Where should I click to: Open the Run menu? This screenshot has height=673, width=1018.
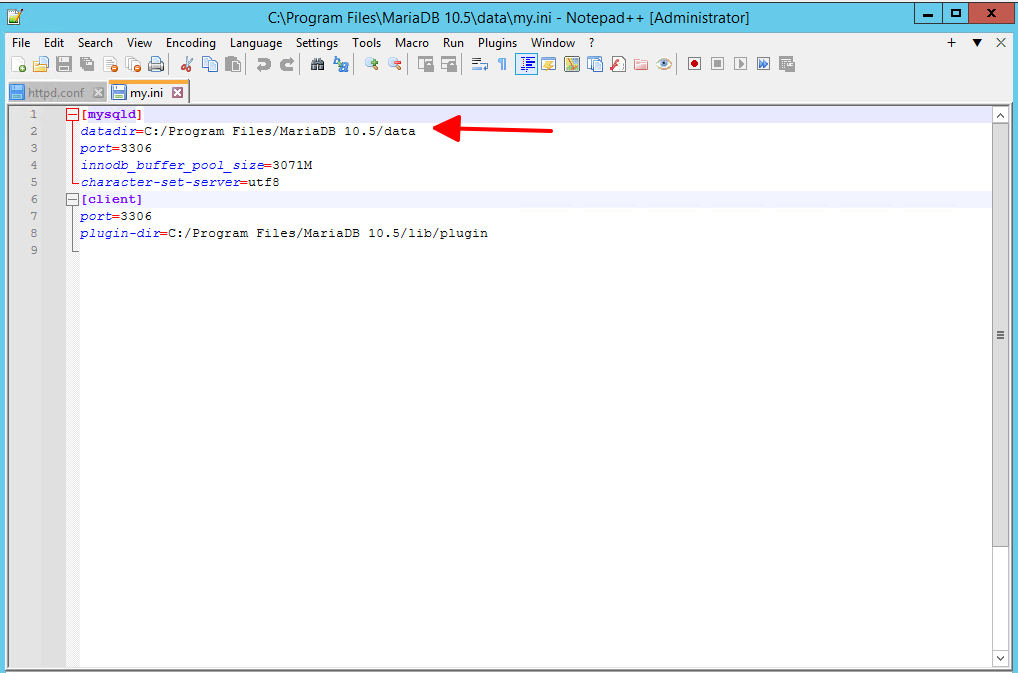pos(453,43)
